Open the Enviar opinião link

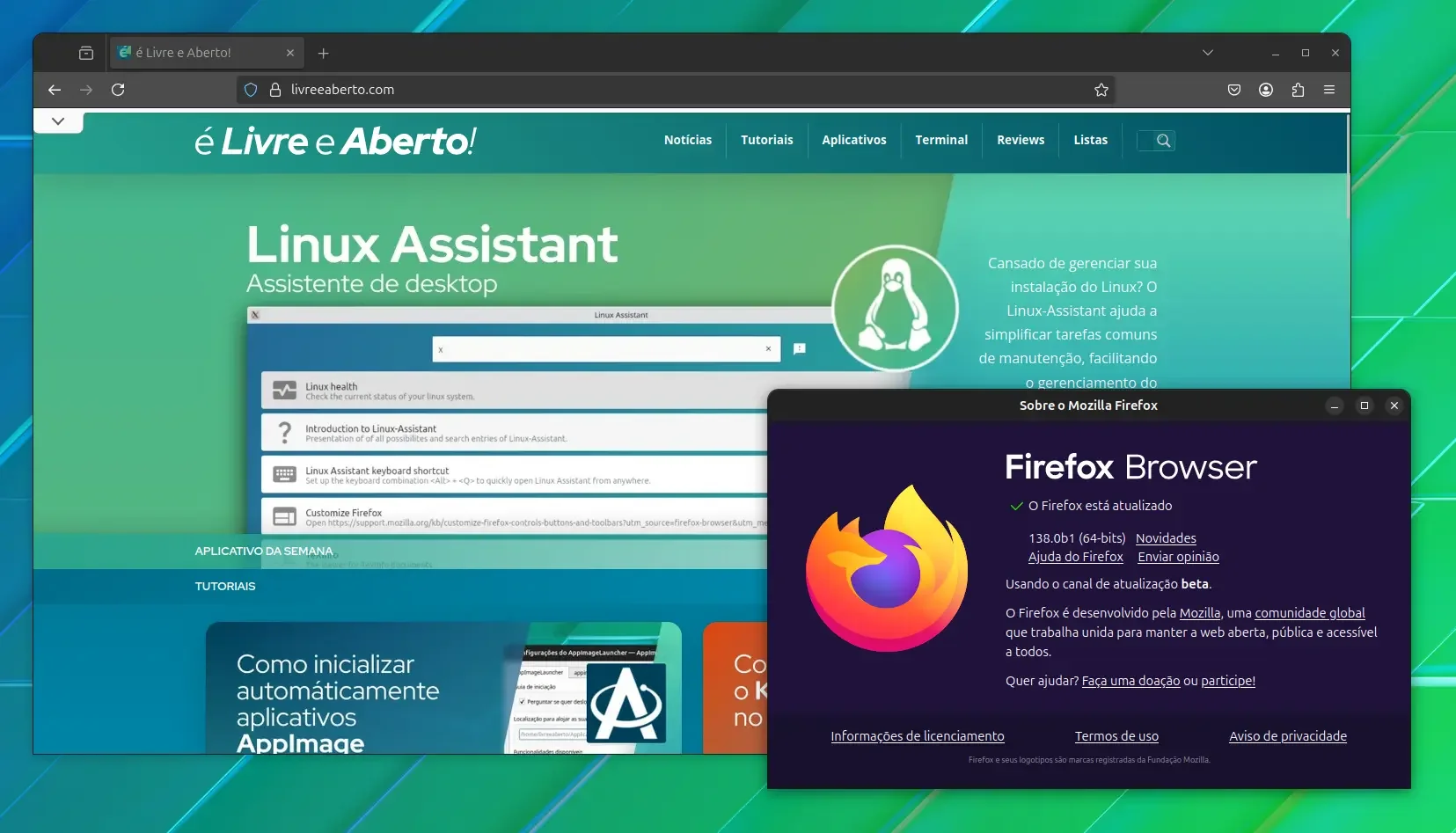click(x=1178, y=557)
